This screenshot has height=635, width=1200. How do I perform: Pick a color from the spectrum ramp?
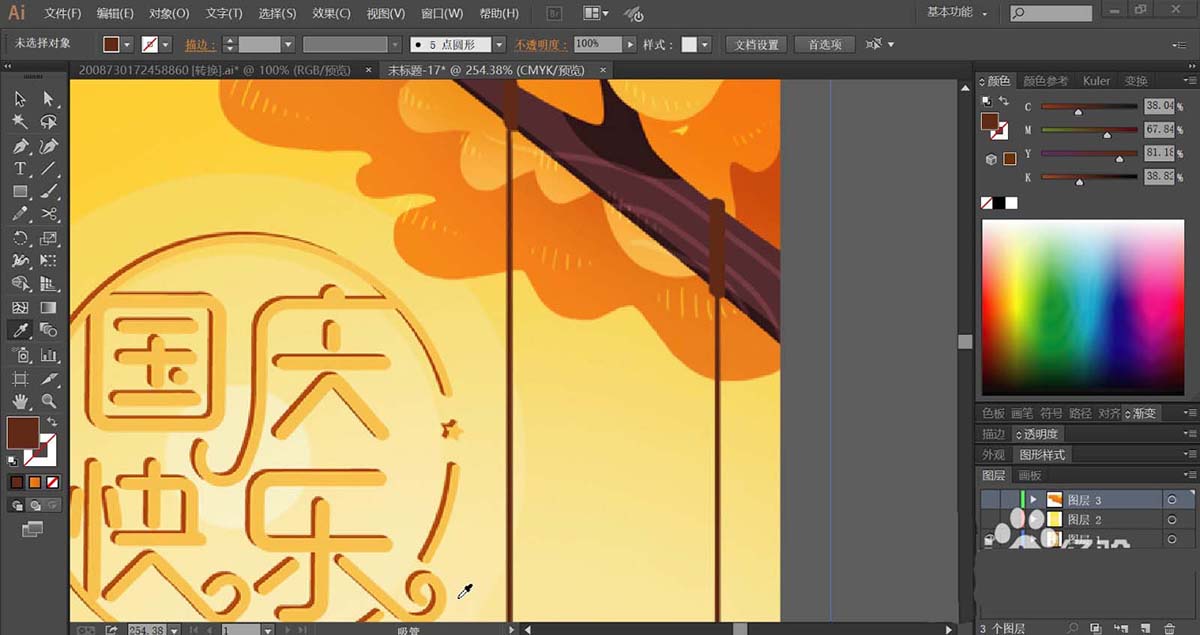point(1083,307)
